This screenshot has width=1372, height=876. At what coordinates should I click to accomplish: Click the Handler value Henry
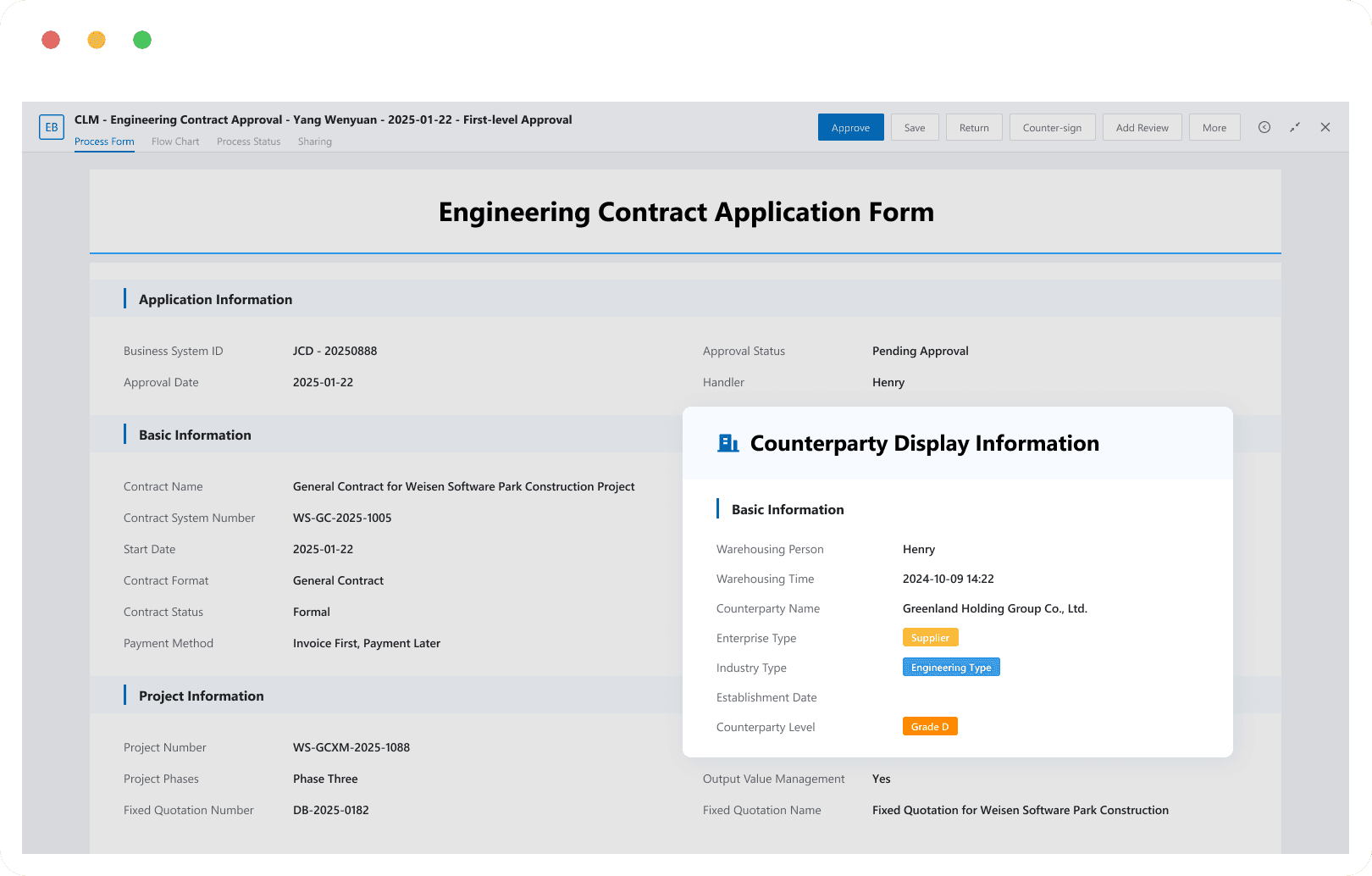[888, 382]
